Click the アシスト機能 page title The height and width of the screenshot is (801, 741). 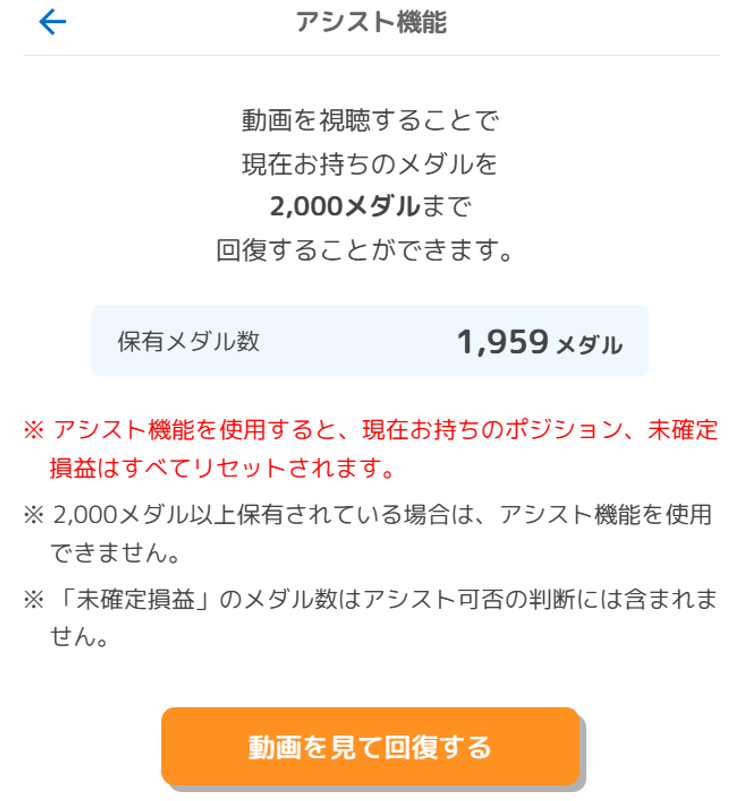coord(371,23)
